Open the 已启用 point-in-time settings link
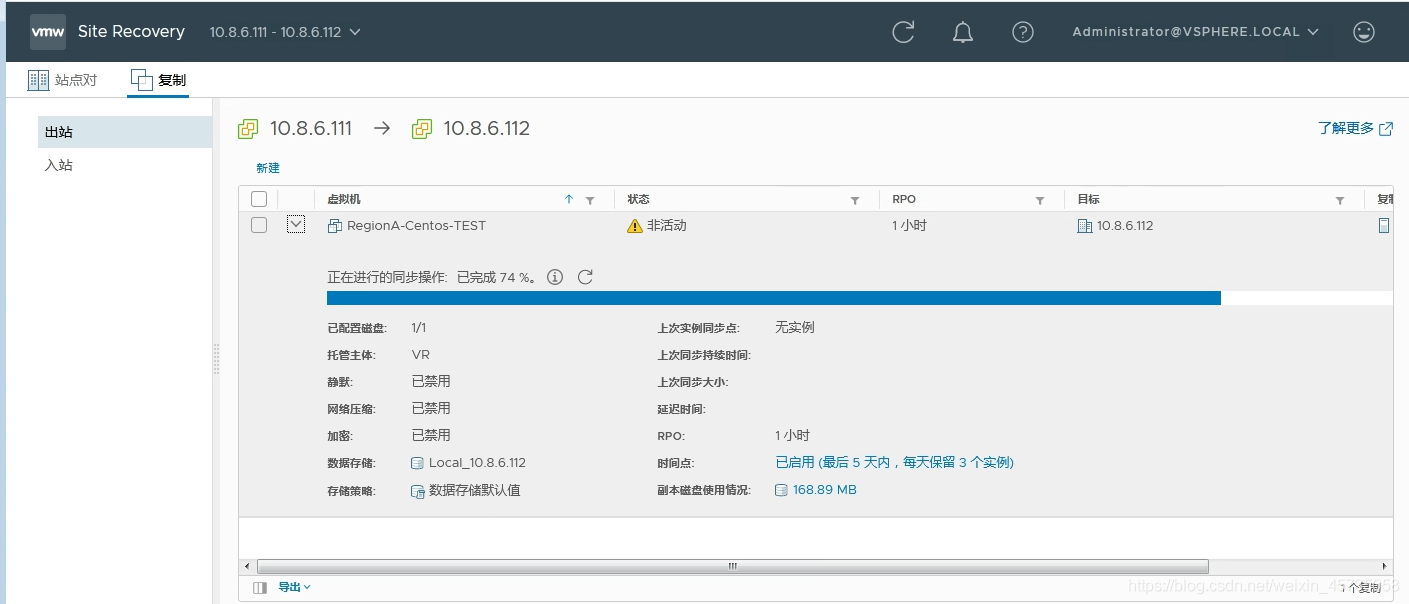This screenshot has width=1409, height=604. pos(895,463)
